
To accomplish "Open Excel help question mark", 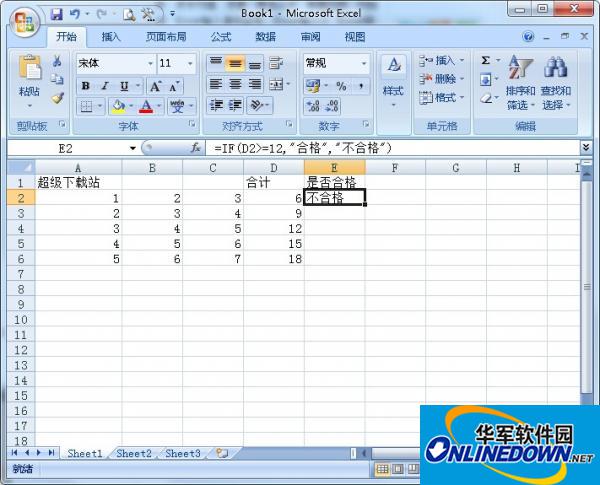I will coord(528,37).
